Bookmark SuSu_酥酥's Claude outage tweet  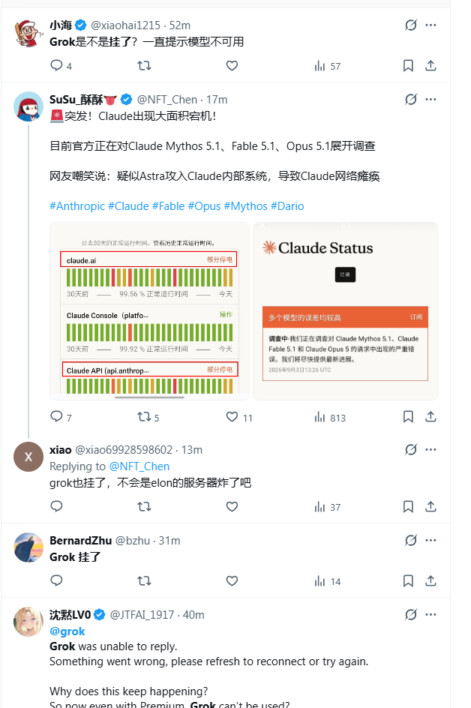[408, 416]
